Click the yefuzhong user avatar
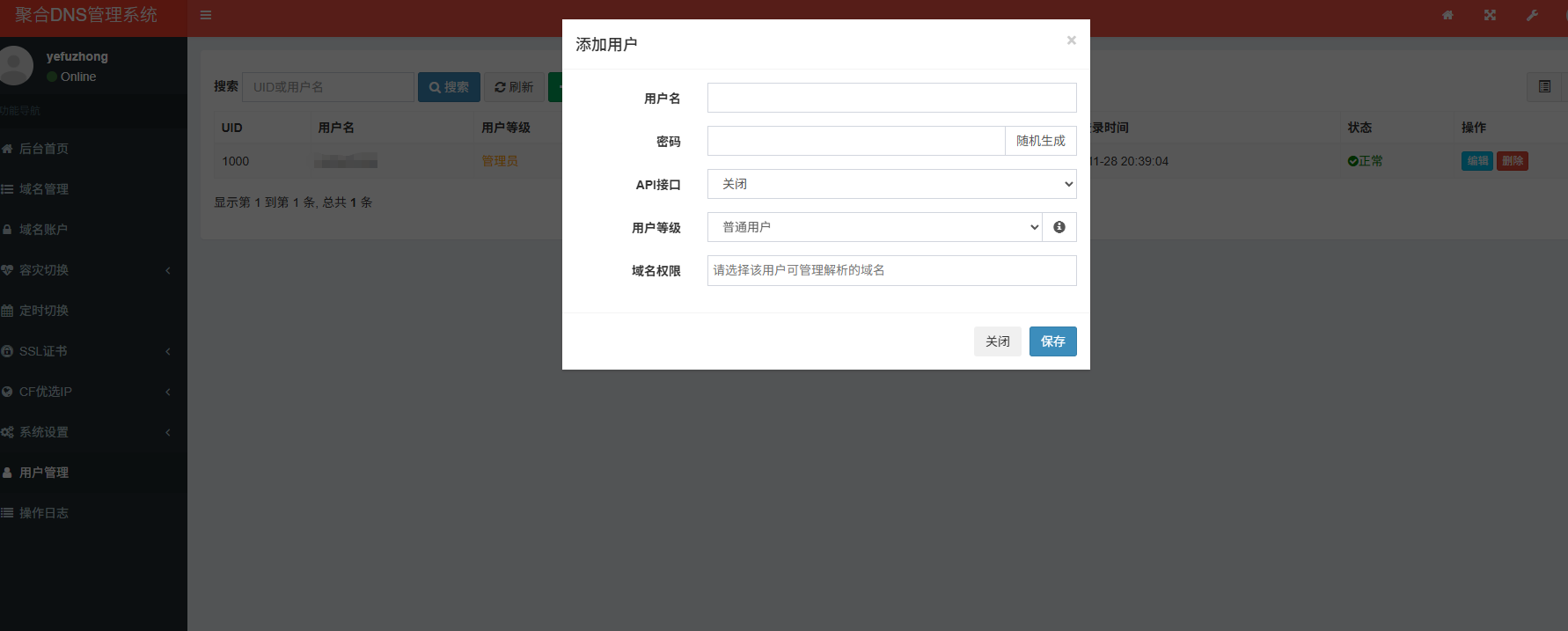Screen dimensions: 1568x631 (x=16, y=65)
